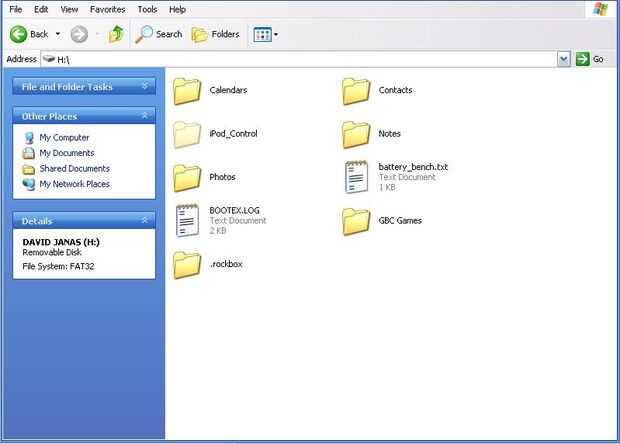The image size is (620, 444).
Task: Select the GBC Games folder icon
Action: pyautogui.click(x=356, y=221)
